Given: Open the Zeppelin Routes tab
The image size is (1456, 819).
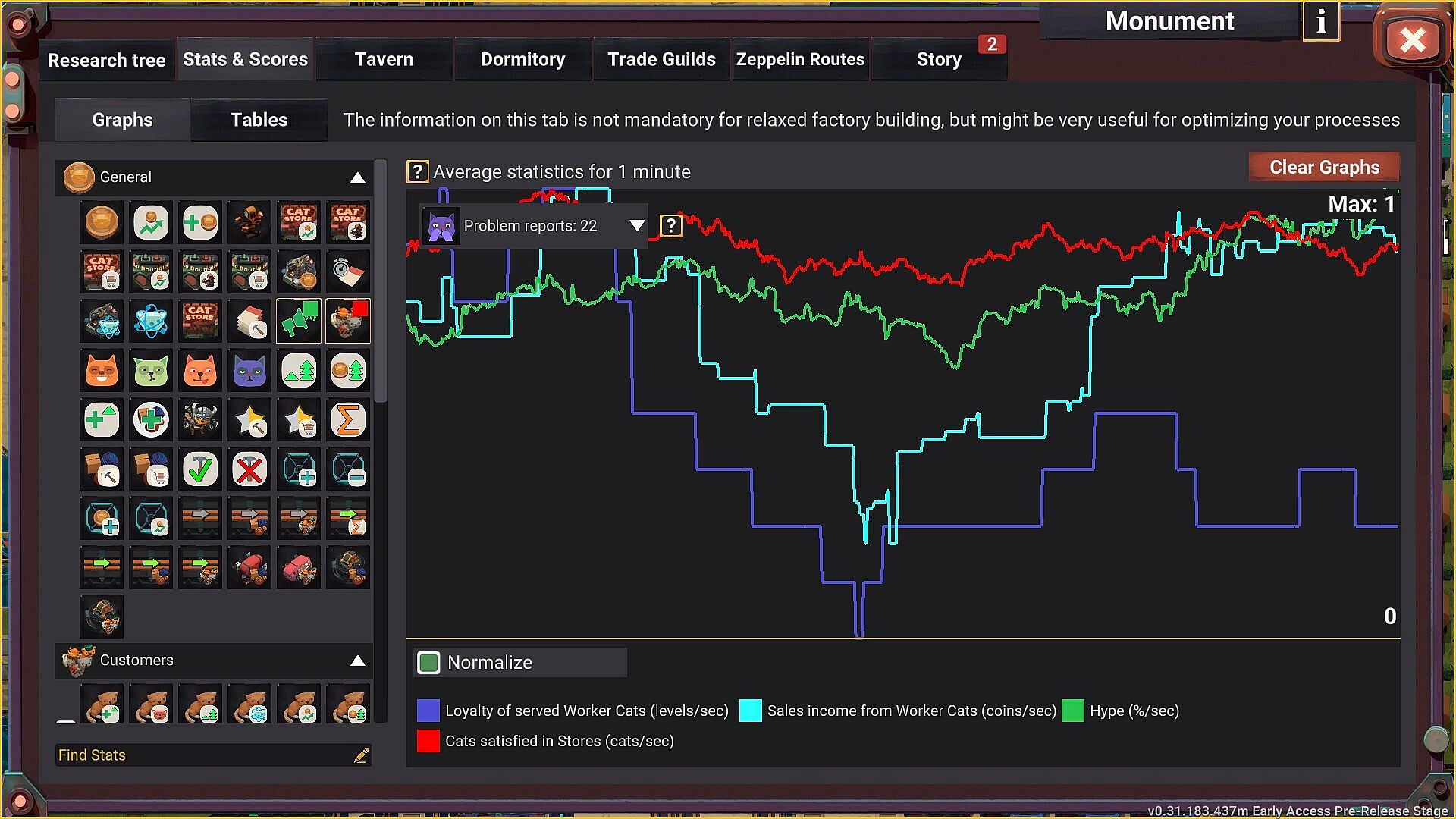Looking at the screenshot, I should [800, 59].
